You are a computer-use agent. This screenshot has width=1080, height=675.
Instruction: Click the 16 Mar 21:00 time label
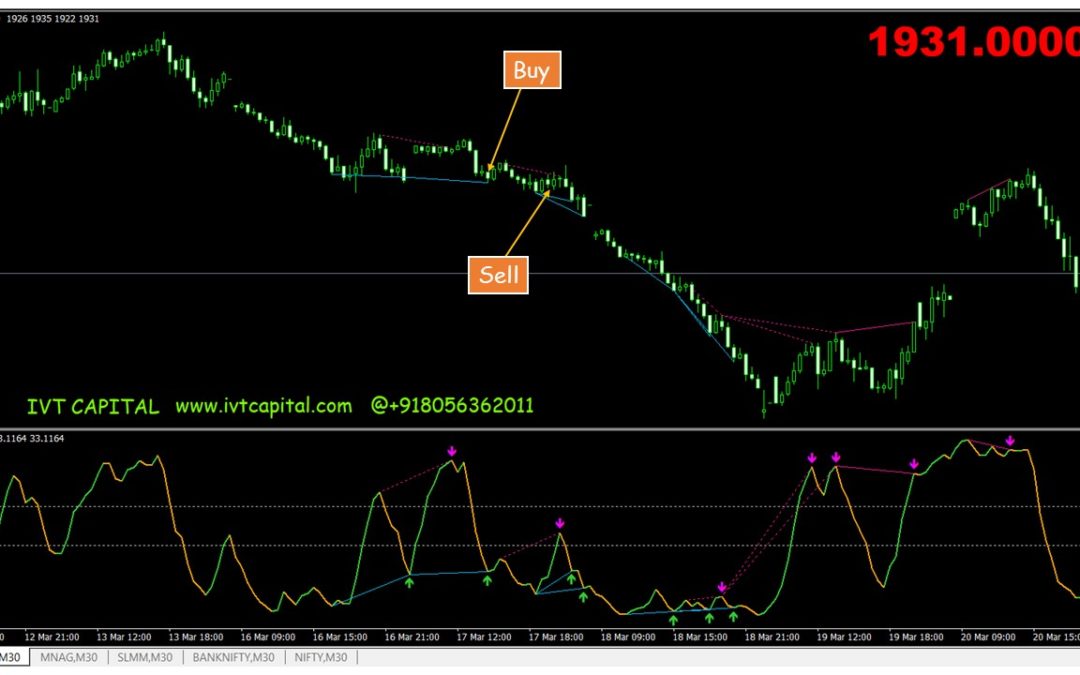click(x=412, y=637)
